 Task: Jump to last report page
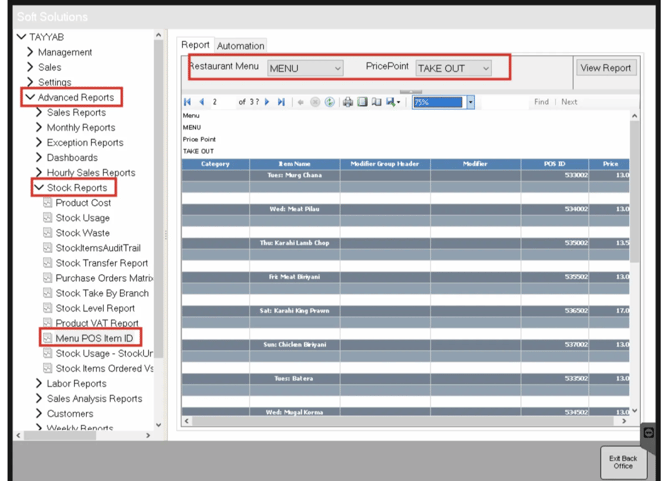(x=281, y=102)
